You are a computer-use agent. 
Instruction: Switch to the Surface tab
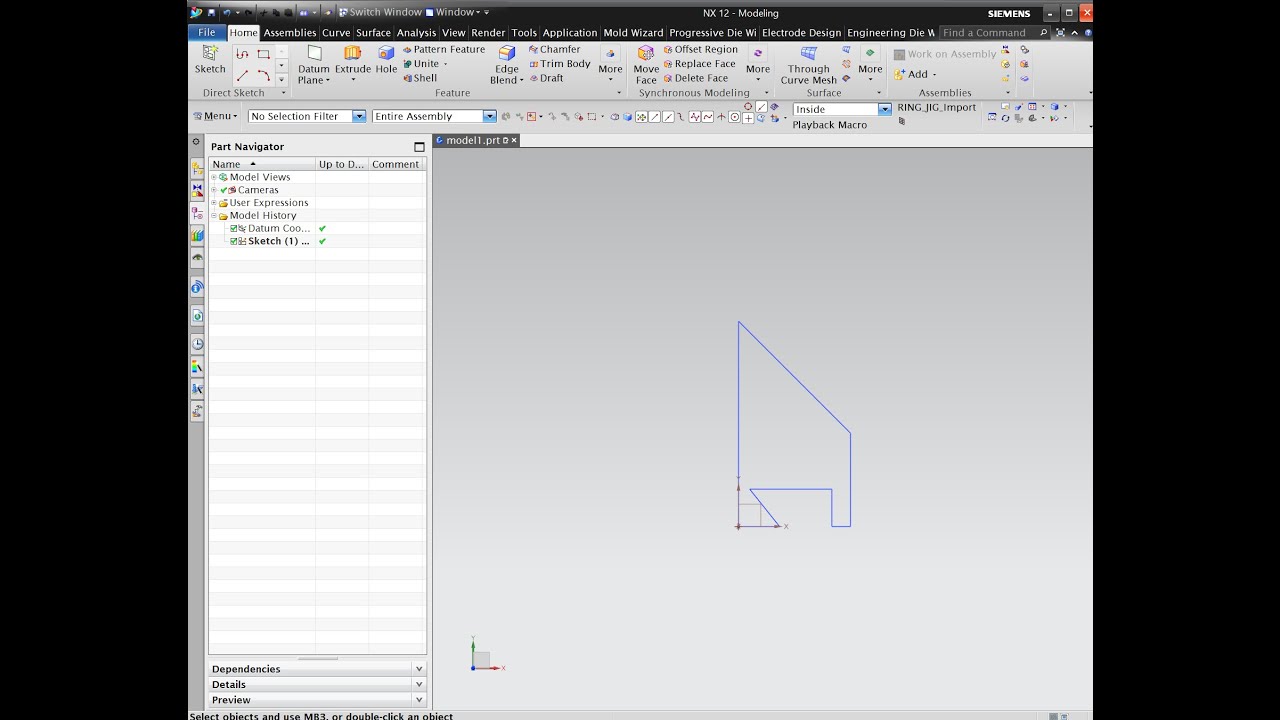373,33
